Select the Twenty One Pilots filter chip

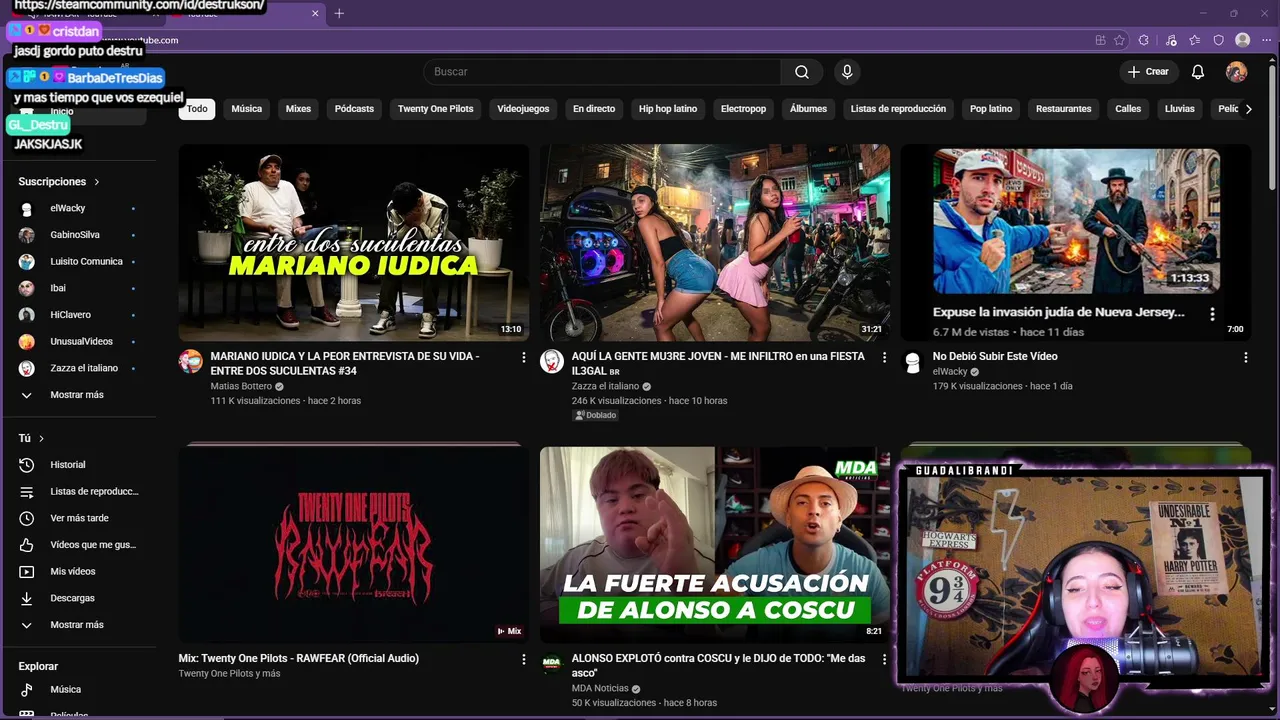436,109
